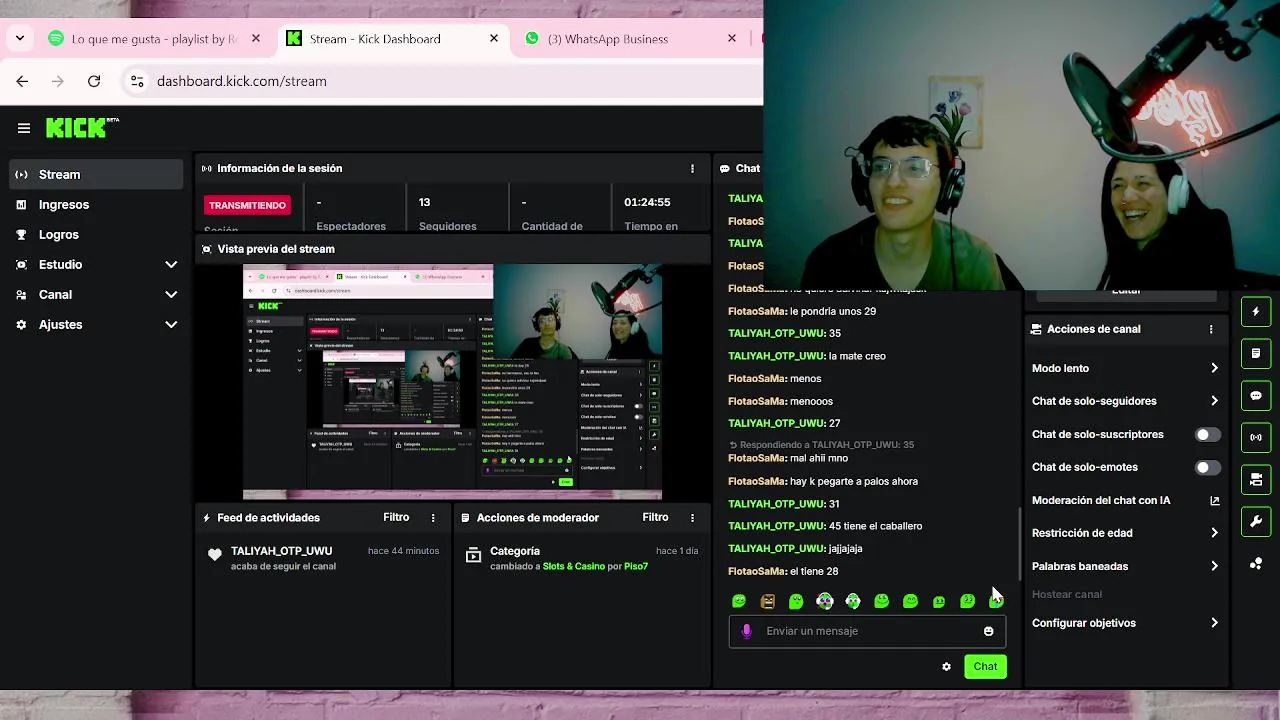The width and height of the screenshot is (1280, 720).
Task: Open Piso7 user link in moderator actions
Action: (636, 567)
